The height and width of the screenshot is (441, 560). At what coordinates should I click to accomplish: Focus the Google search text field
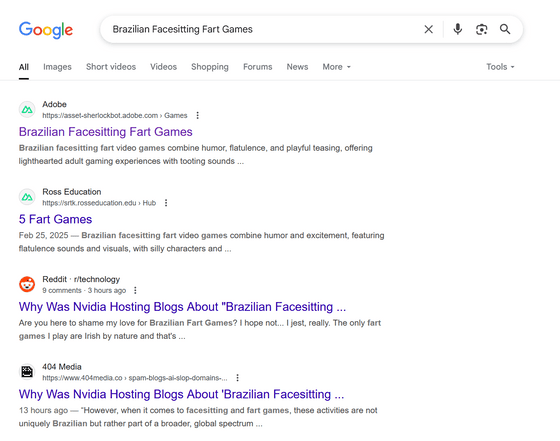(x=264, y=29)
